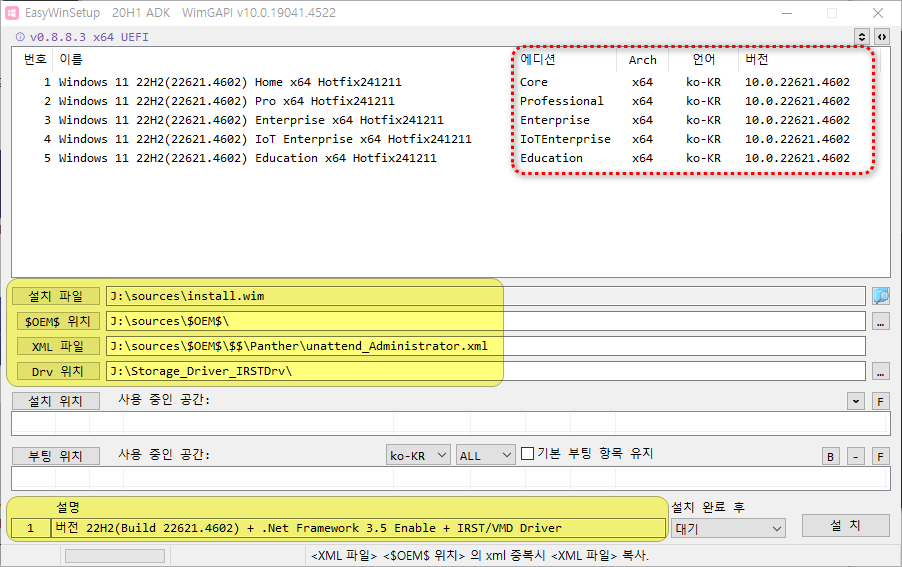Click the left-right arrows button at top right
The width and height of the screenshot is (902, 567).
(881, 37)
